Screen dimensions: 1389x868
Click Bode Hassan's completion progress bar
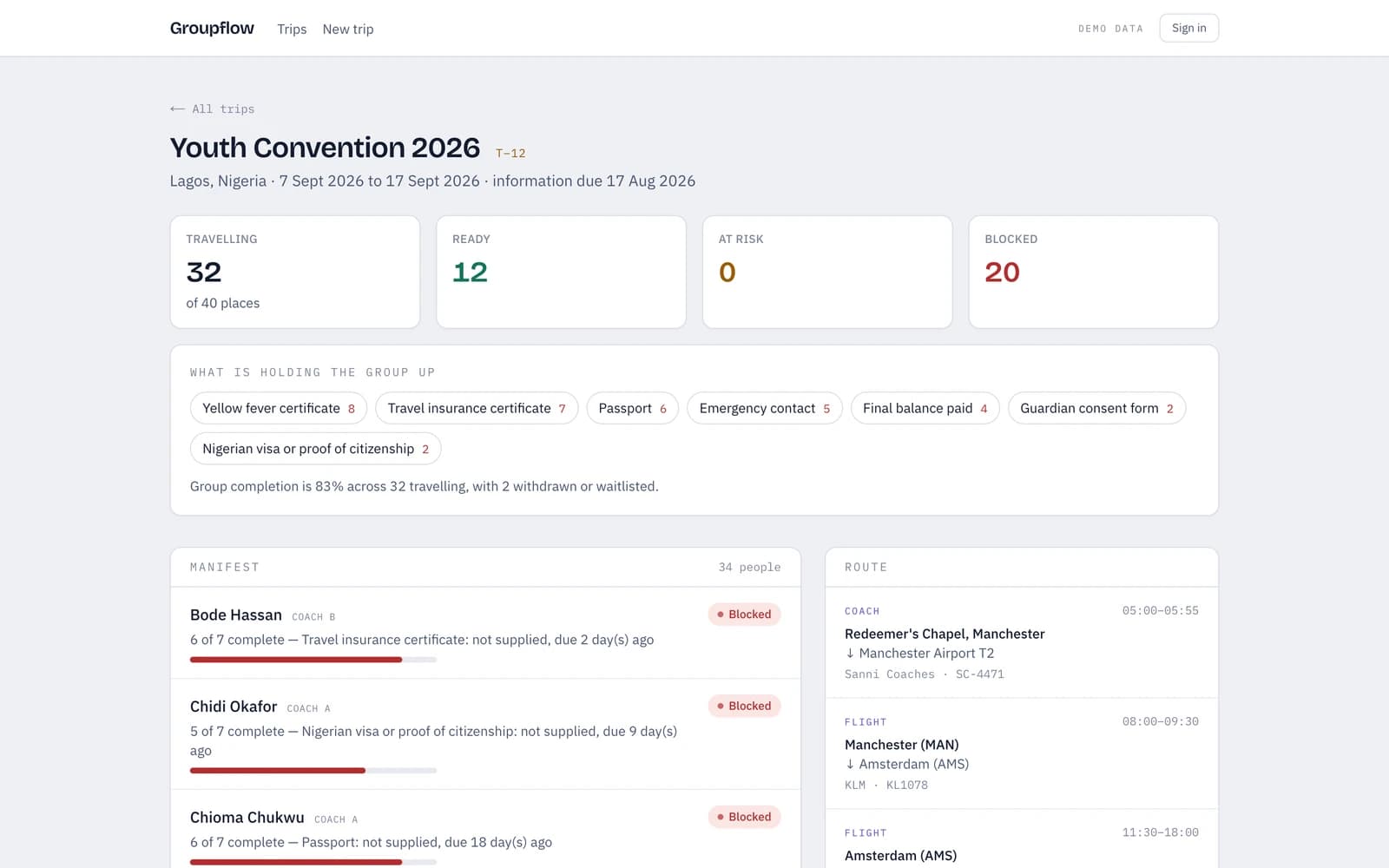point(313,660)
